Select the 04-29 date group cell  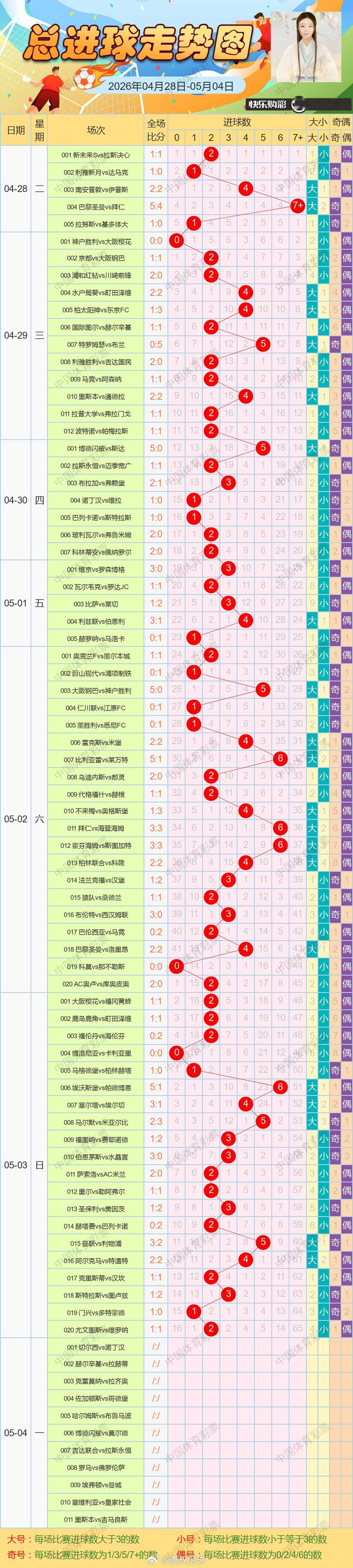click(16, 335)
